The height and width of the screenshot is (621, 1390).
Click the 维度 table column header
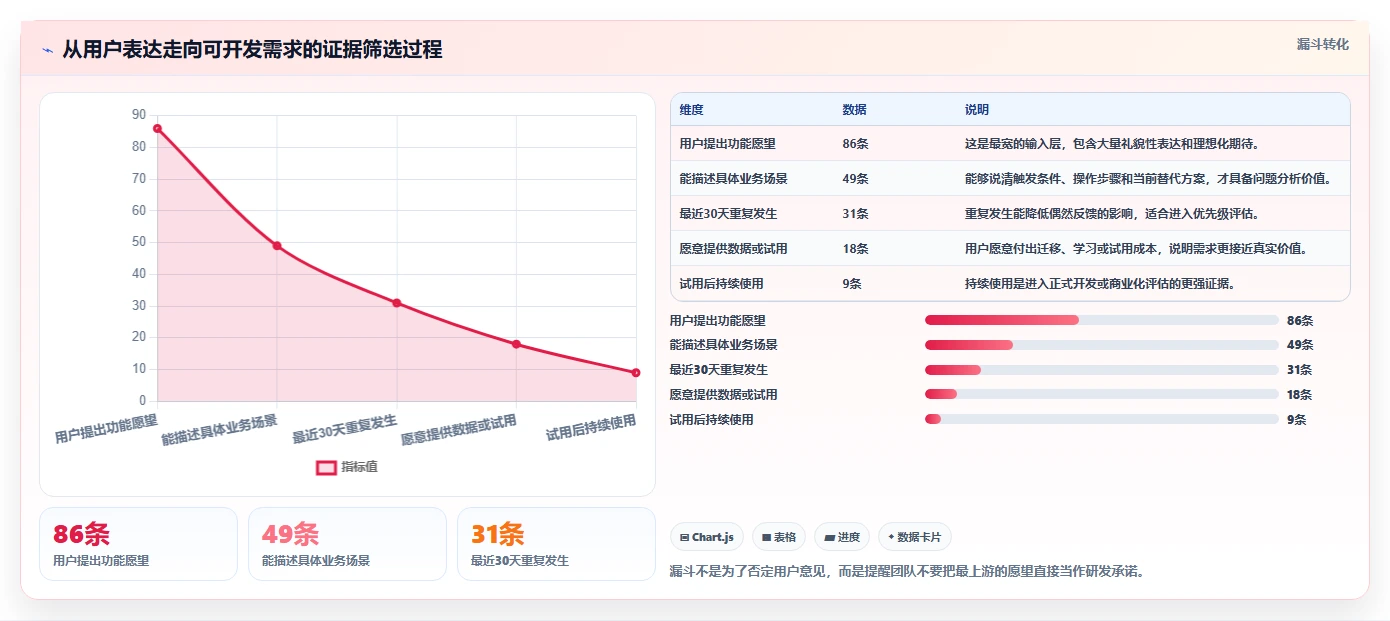[x=691, y=110]
